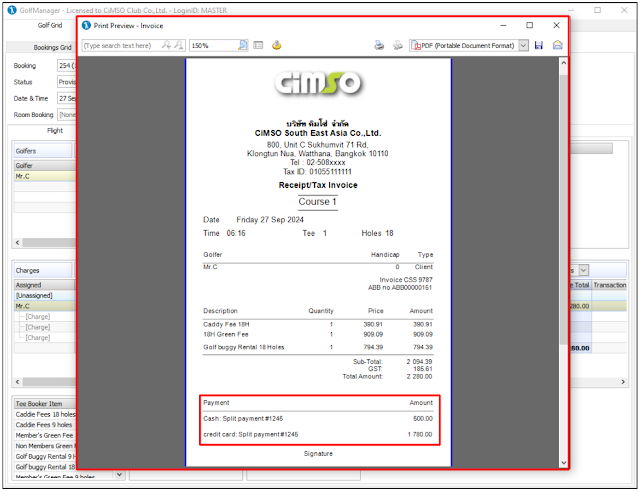Open the Flight tab
The image size is (639, 491).
pos(55,130)
